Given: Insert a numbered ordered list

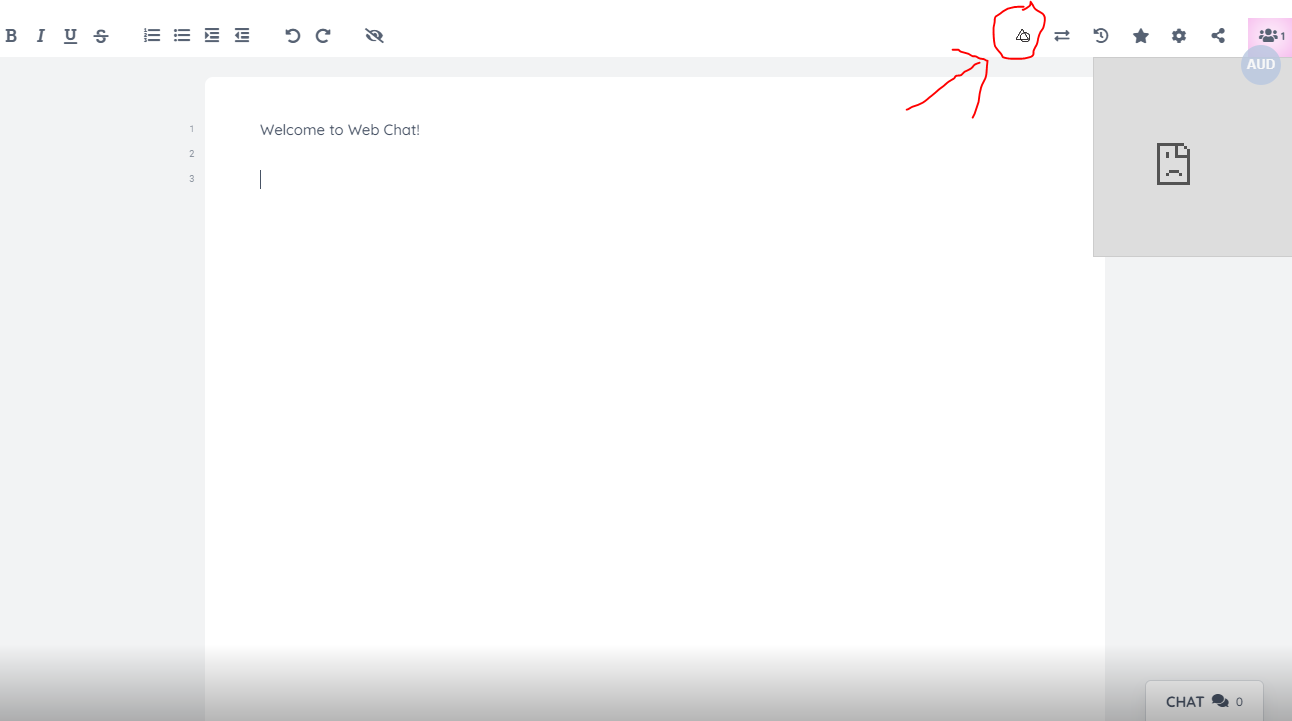Looking at the screenshot, I should 152,35.
